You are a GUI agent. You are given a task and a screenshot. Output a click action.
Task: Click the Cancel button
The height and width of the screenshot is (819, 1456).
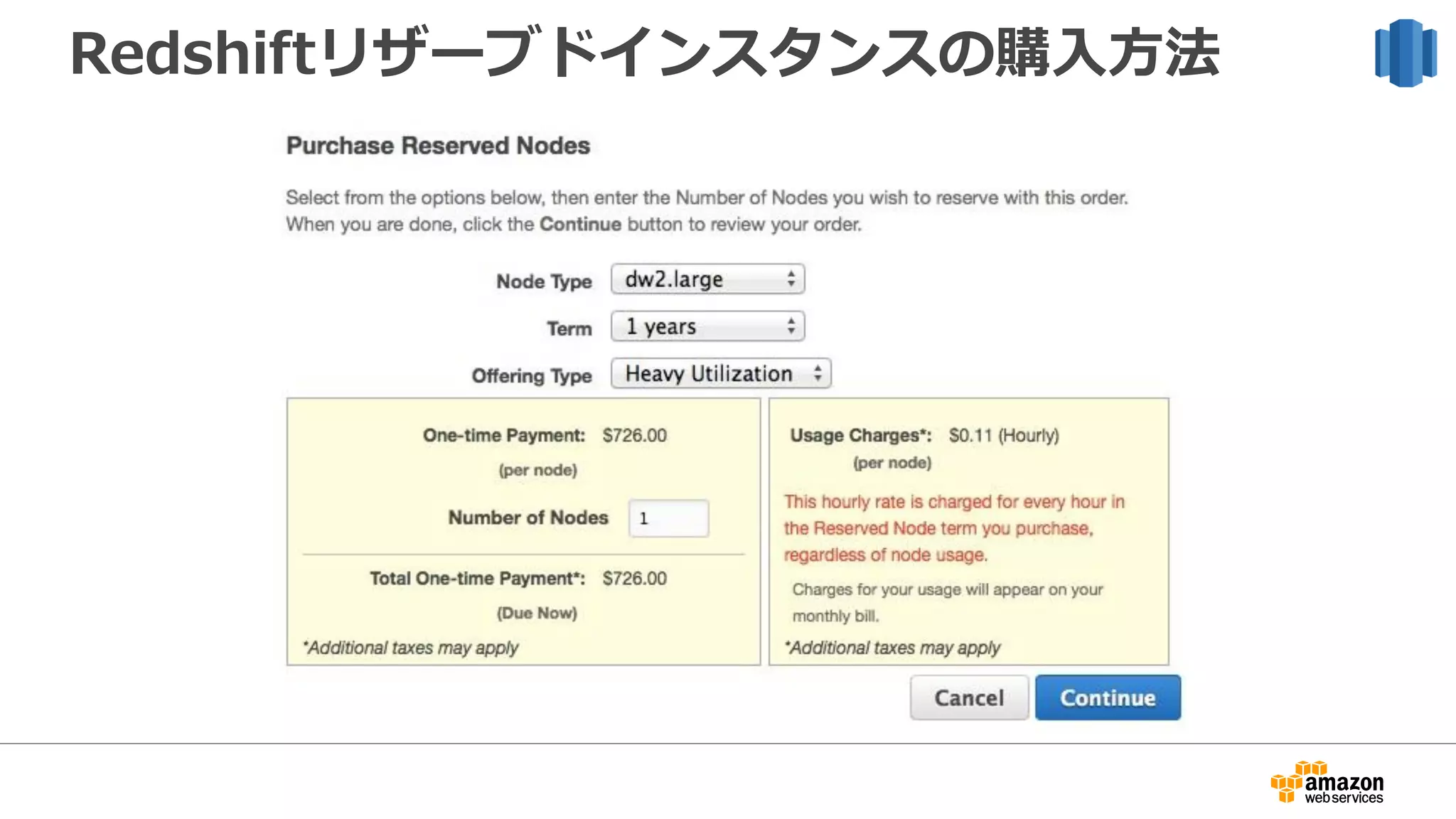pos(969,697)
